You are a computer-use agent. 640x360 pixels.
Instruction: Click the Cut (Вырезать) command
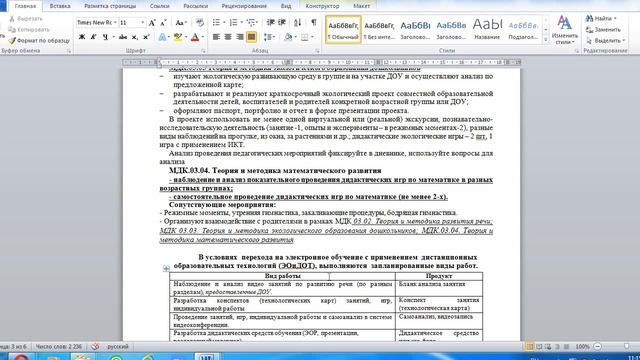click(25, 19)
